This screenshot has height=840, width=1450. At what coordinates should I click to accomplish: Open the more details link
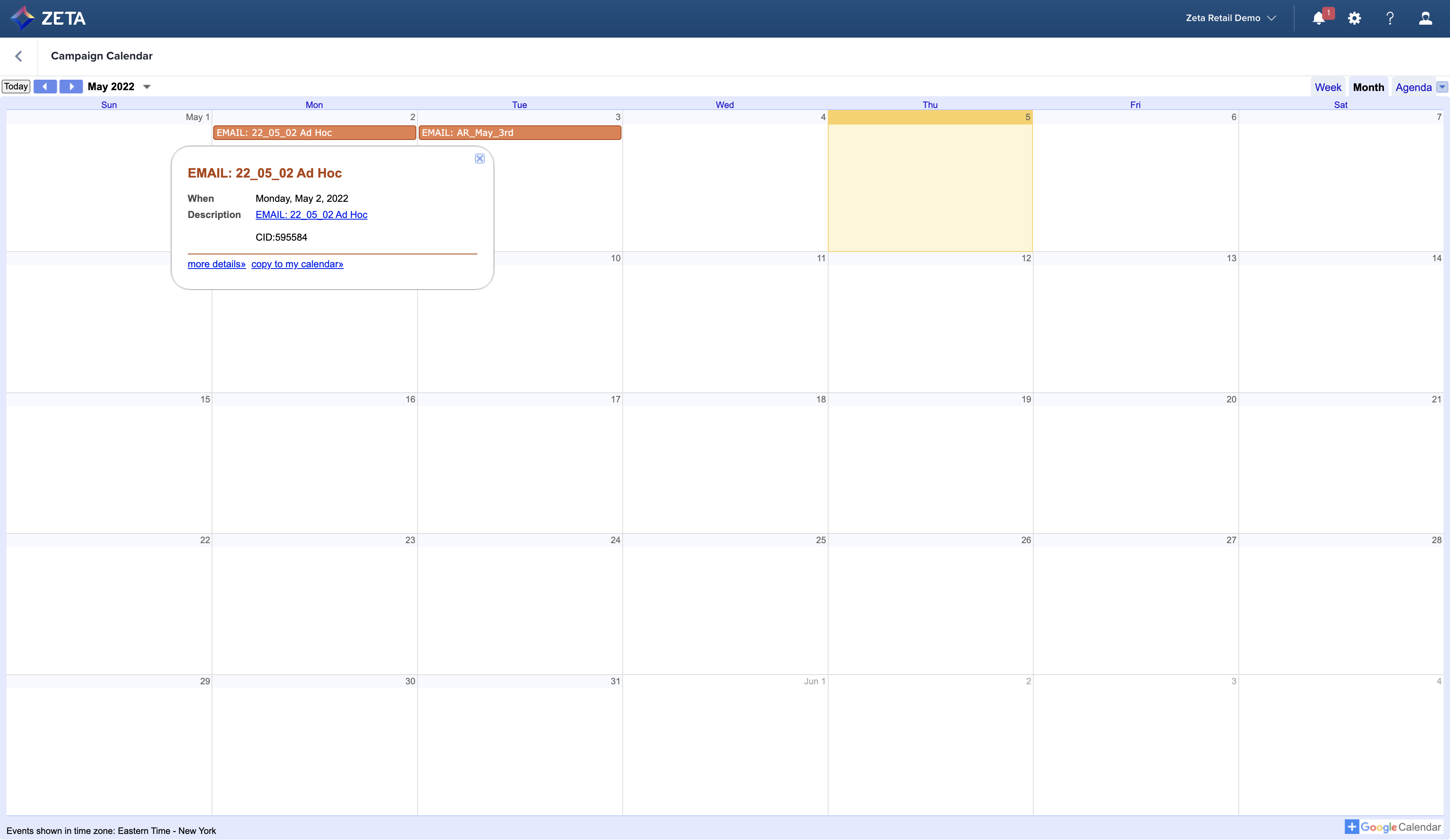(216, 264)
